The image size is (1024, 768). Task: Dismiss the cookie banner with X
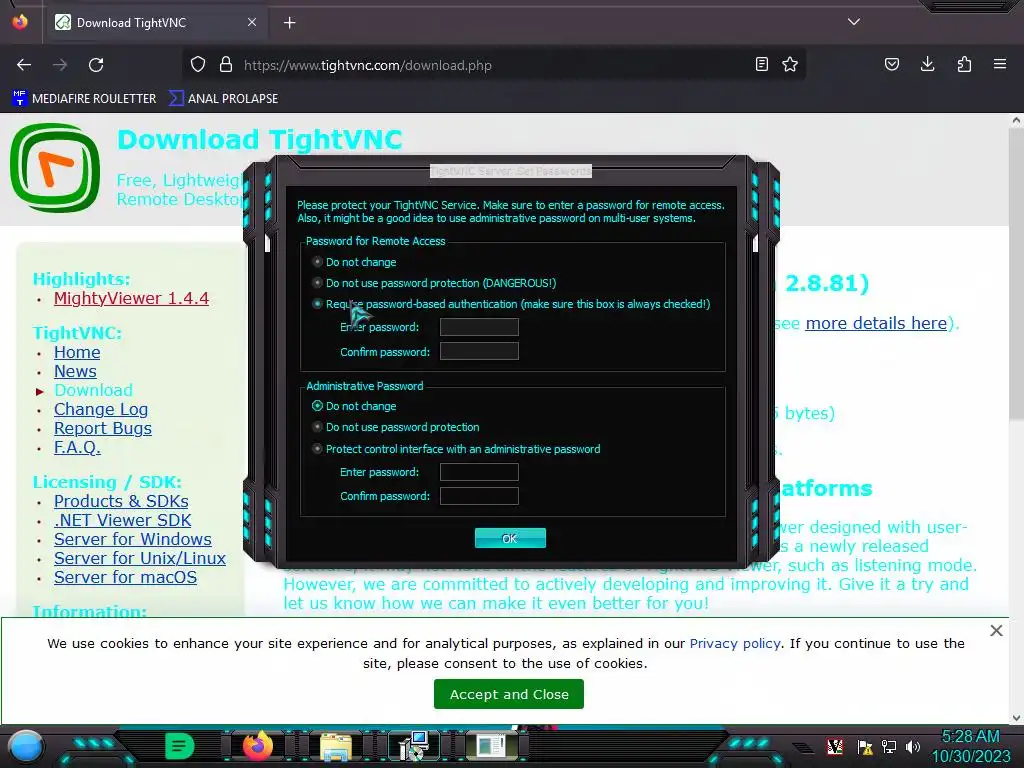996,630
